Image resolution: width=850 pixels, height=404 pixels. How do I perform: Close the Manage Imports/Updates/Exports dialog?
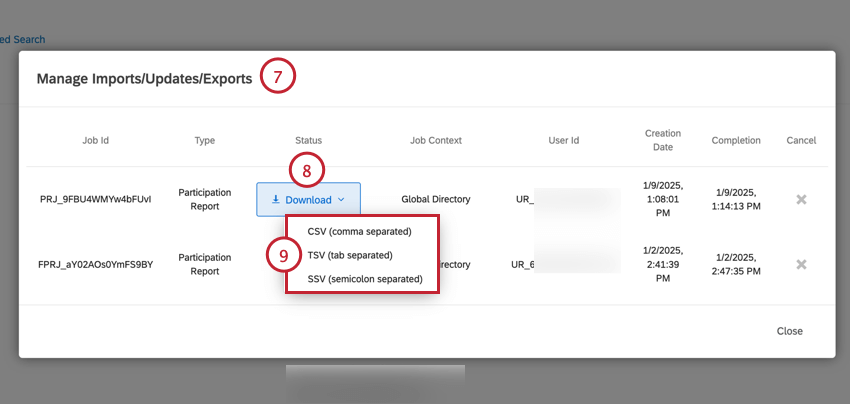[789, 331]
